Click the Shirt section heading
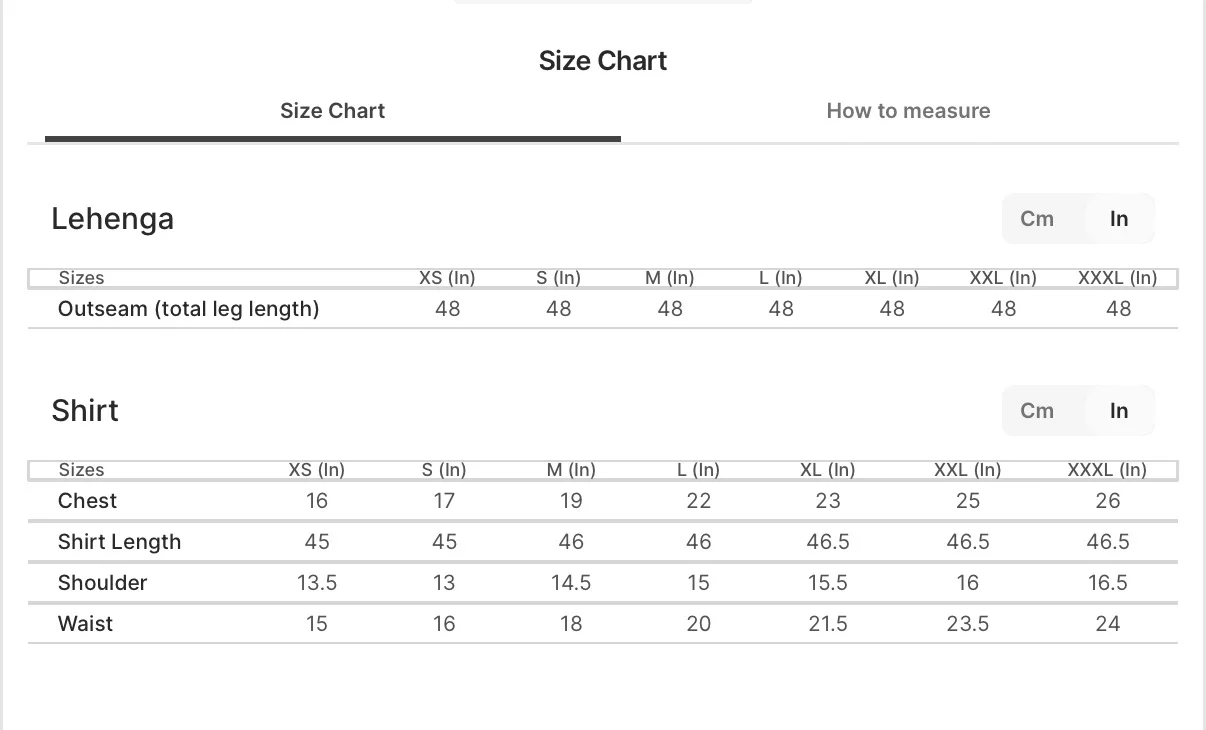 85,411
